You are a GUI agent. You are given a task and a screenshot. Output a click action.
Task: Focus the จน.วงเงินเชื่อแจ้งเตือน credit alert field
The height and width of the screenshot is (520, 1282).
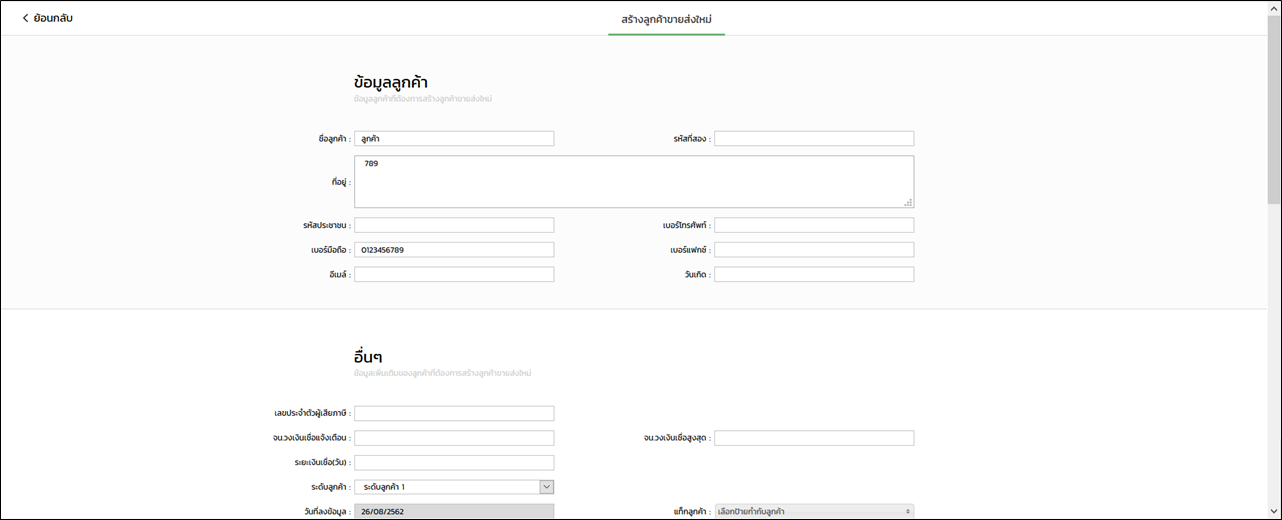point(454,438)
